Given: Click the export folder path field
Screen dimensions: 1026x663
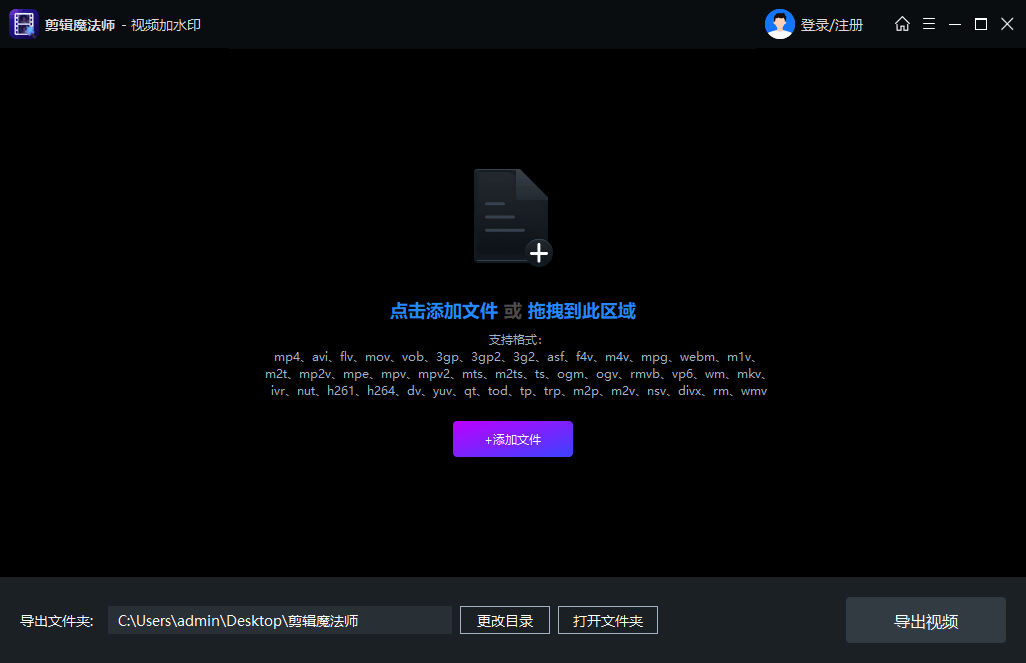Looking at the screenshot, I should pyautogui.click(x=279, y=621).
